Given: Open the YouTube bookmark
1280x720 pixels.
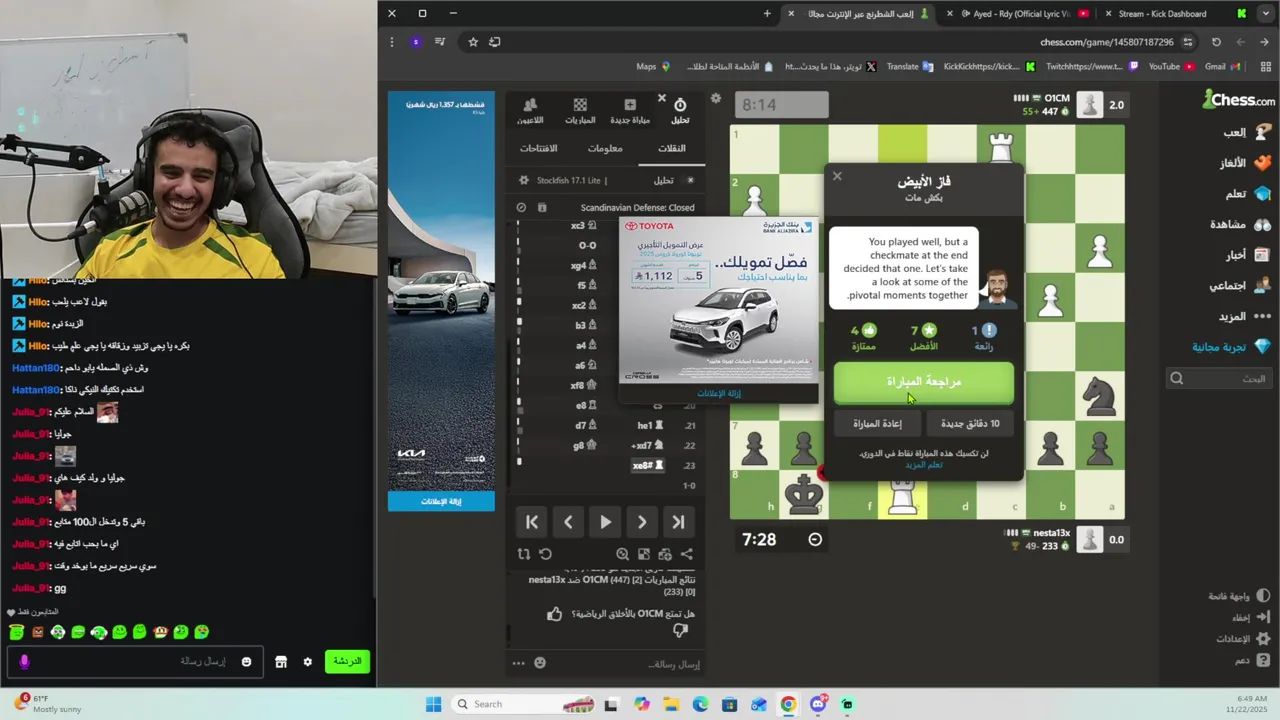Looking at the screenshot, I should (x=1171, y=67).
